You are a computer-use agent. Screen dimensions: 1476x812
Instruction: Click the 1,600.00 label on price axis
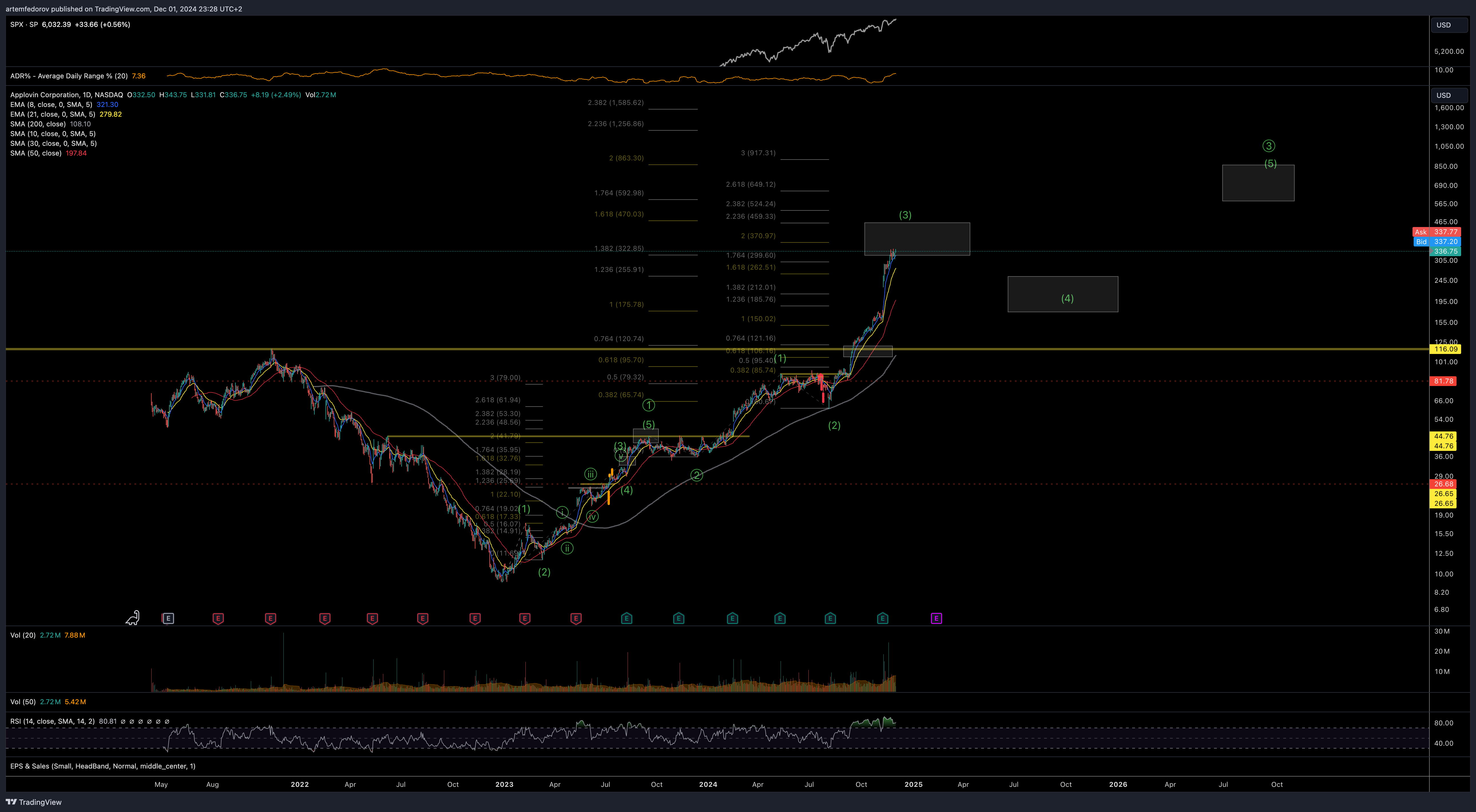(1449, 108)
